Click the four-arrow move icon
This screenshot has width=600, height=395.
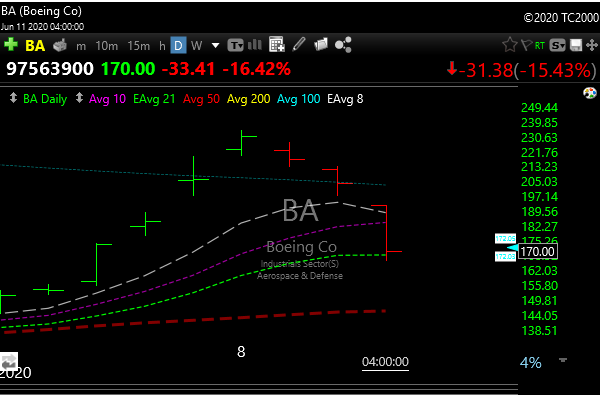592,45
